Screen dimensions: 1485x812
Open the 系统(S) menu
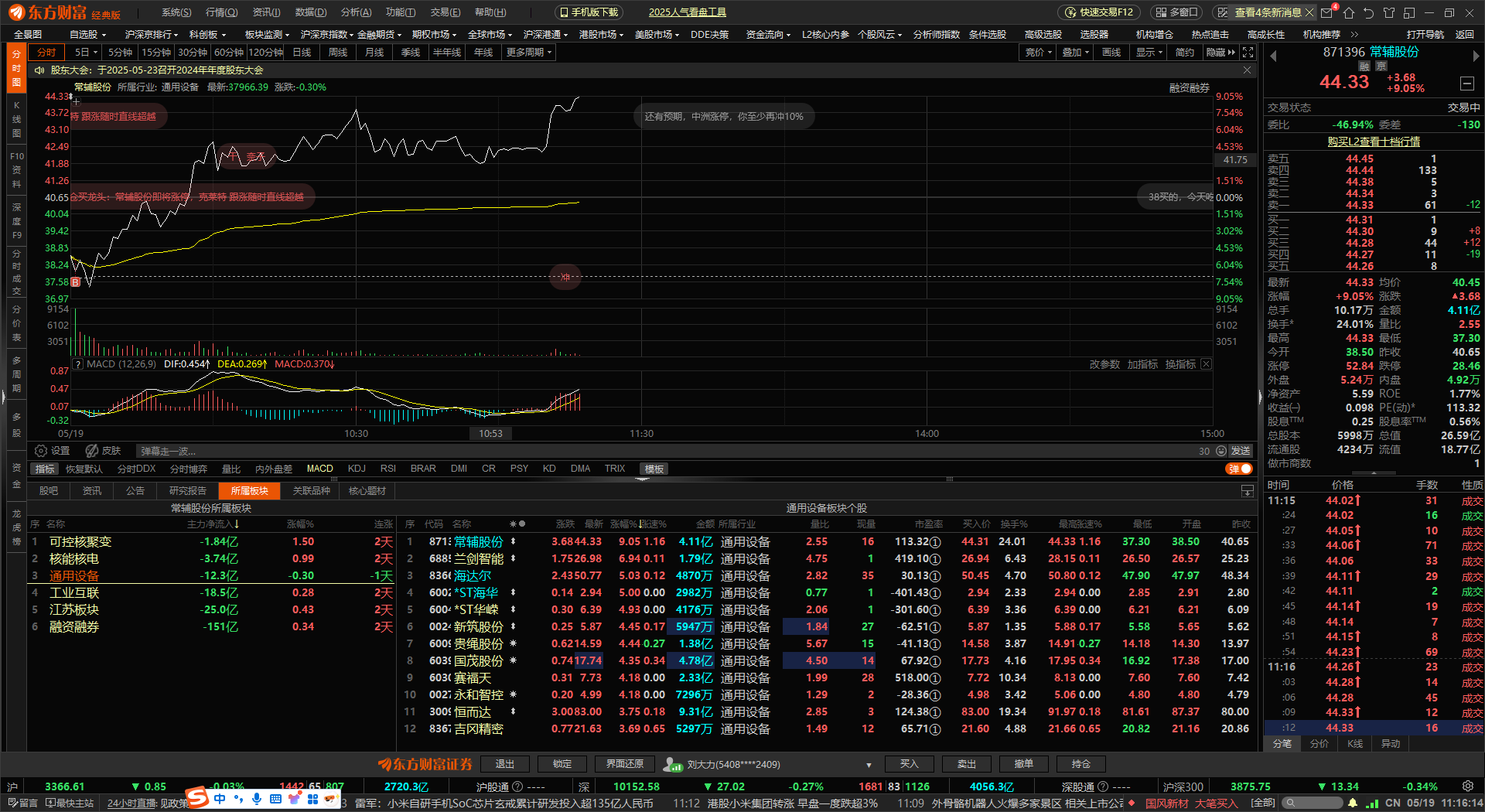pyautogui.click(x=176, y=12)
